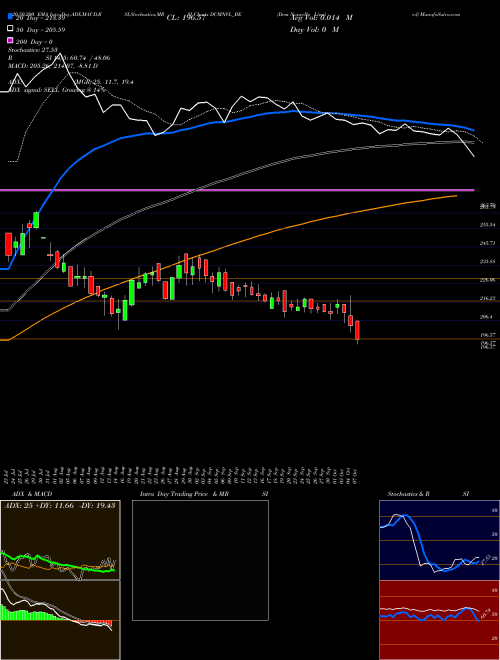Click the 'CL: 196.57' closing price text
The height and width of the screenshot is (660, 500).
point(186,18)
